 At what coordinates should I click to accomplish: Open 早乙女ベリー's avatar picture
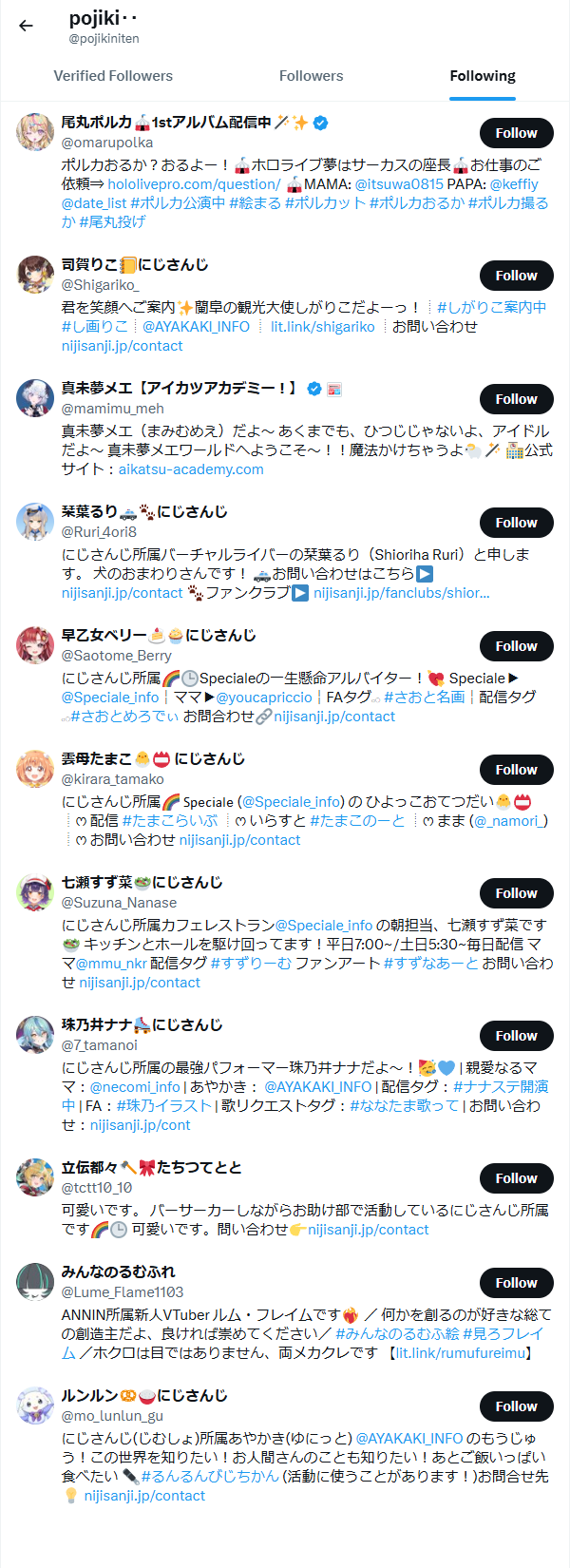(35, 645)
